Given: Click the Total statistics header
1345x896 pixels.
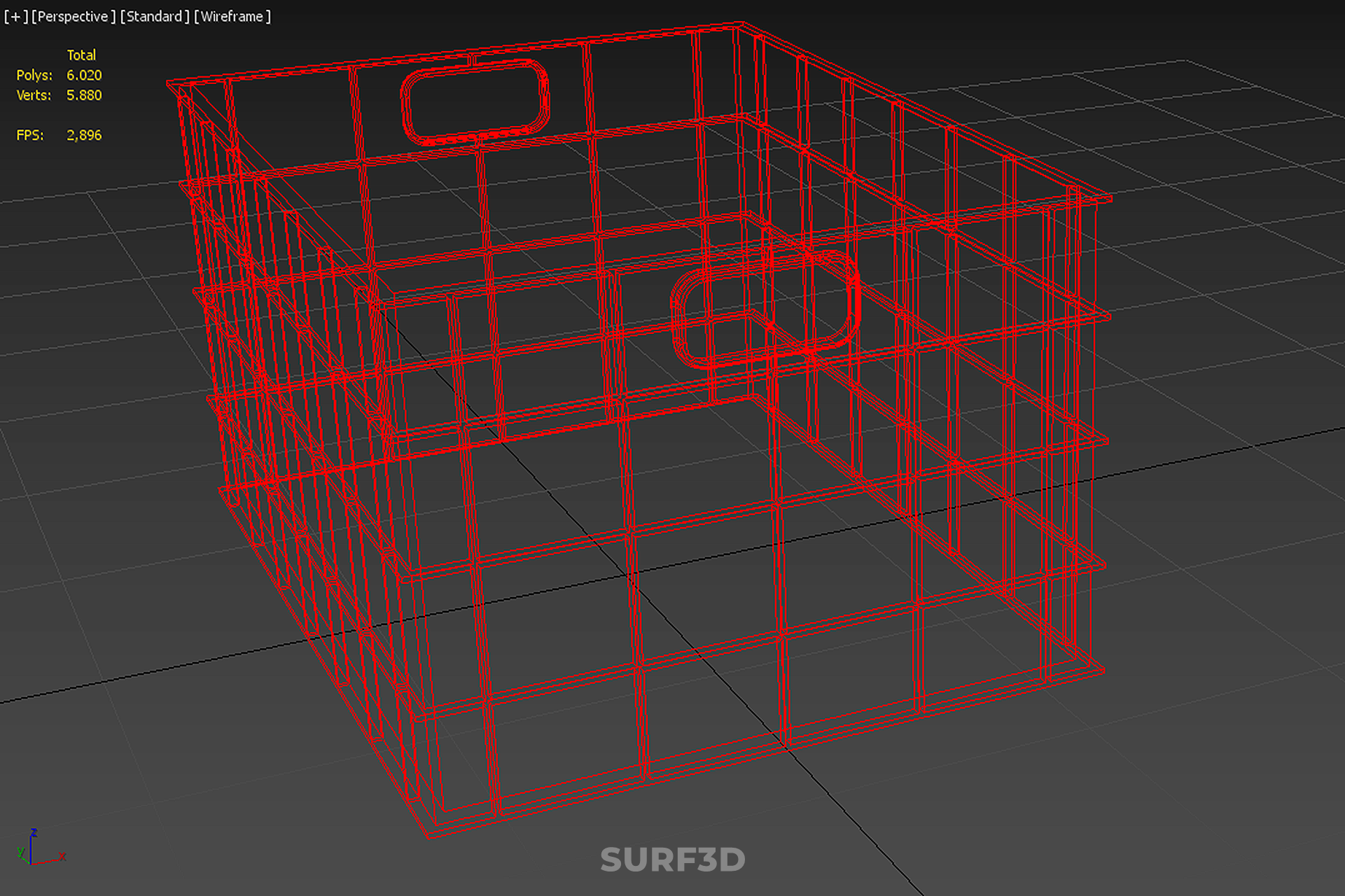Looking at the screenshot, I should pos(81,55).
